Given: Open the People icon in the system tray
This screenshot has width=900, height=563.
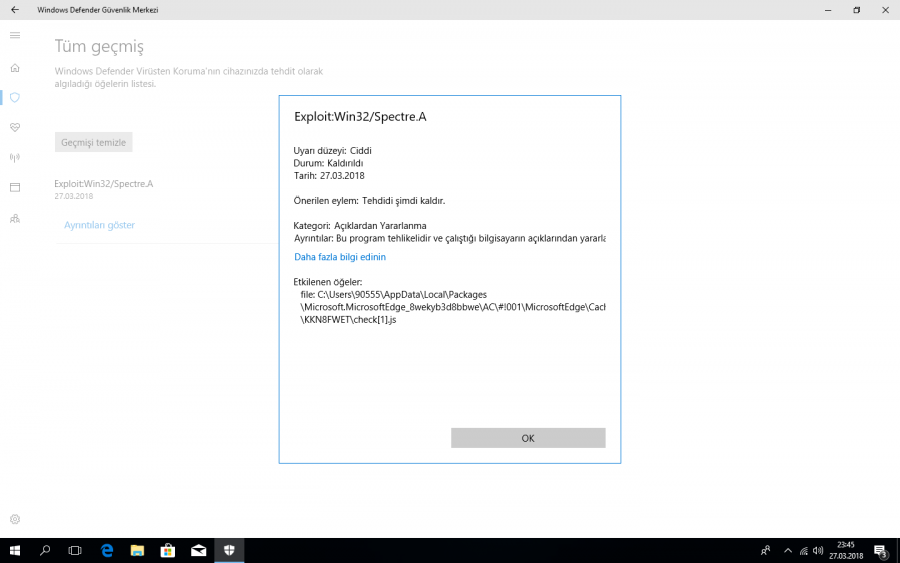Looking at the screenshot, I should point(765,551).
